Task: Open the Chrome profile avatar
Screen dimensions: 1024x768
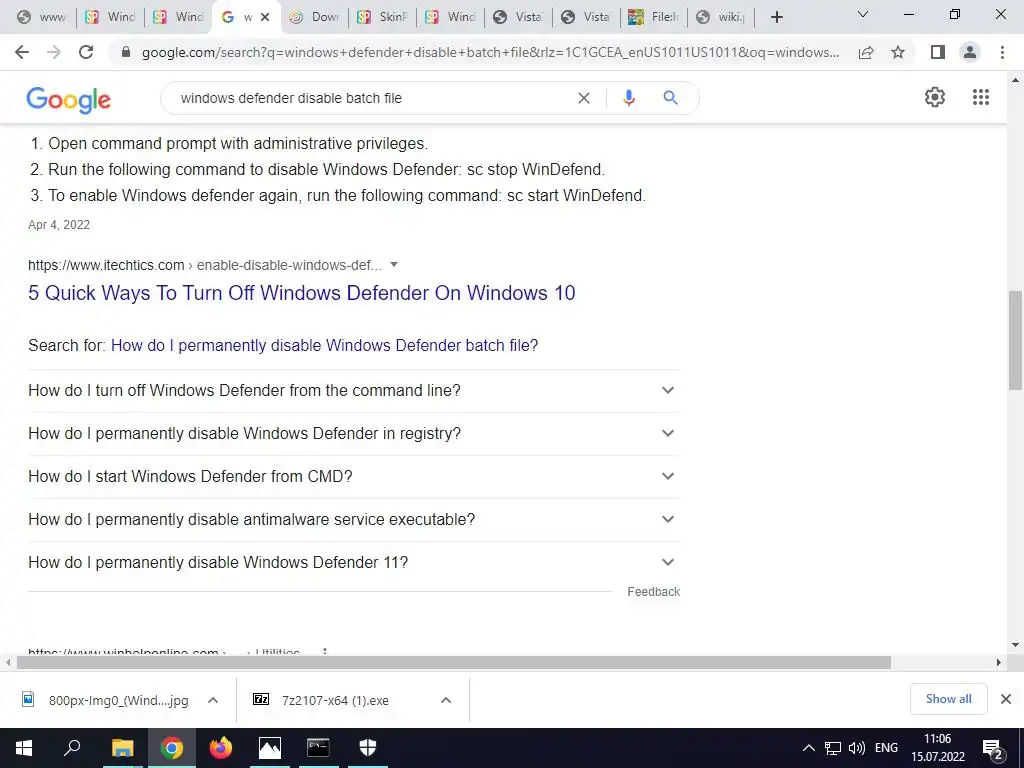Action: [970, 52]
